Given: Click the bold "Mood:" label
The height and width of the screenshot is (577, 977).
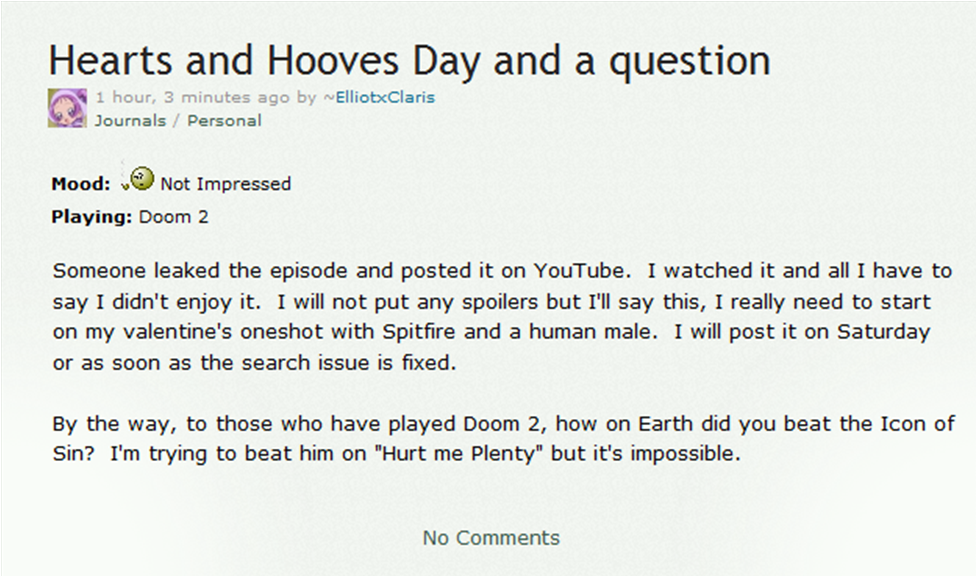Looking at the screenshot, I should 81,184.
